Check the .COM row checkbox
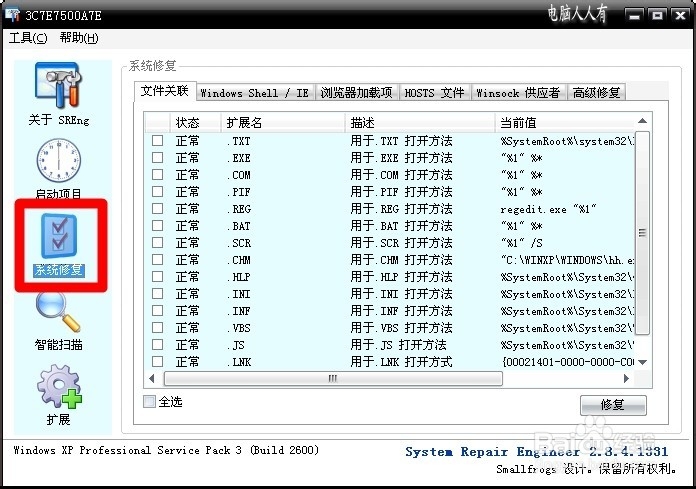Screen dimensions: 696x489 click(157, 174)
